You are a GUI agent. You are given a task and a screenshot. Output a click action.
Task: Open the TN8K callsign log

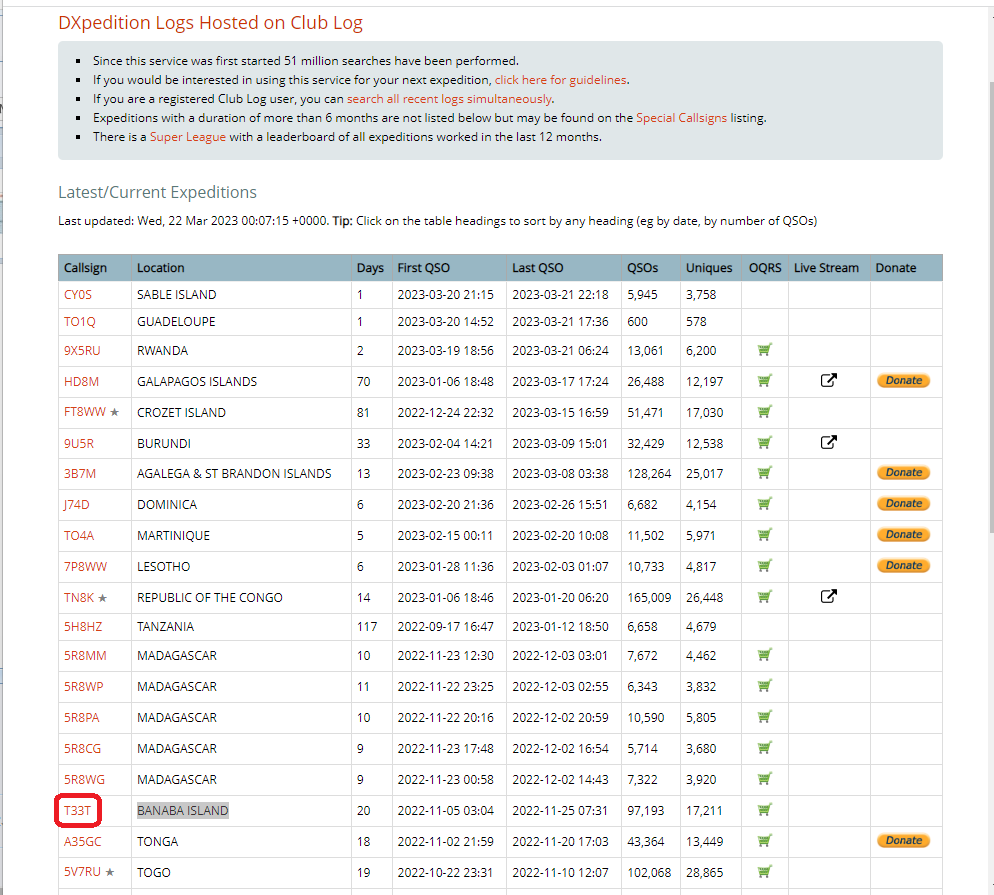(79, 598)
